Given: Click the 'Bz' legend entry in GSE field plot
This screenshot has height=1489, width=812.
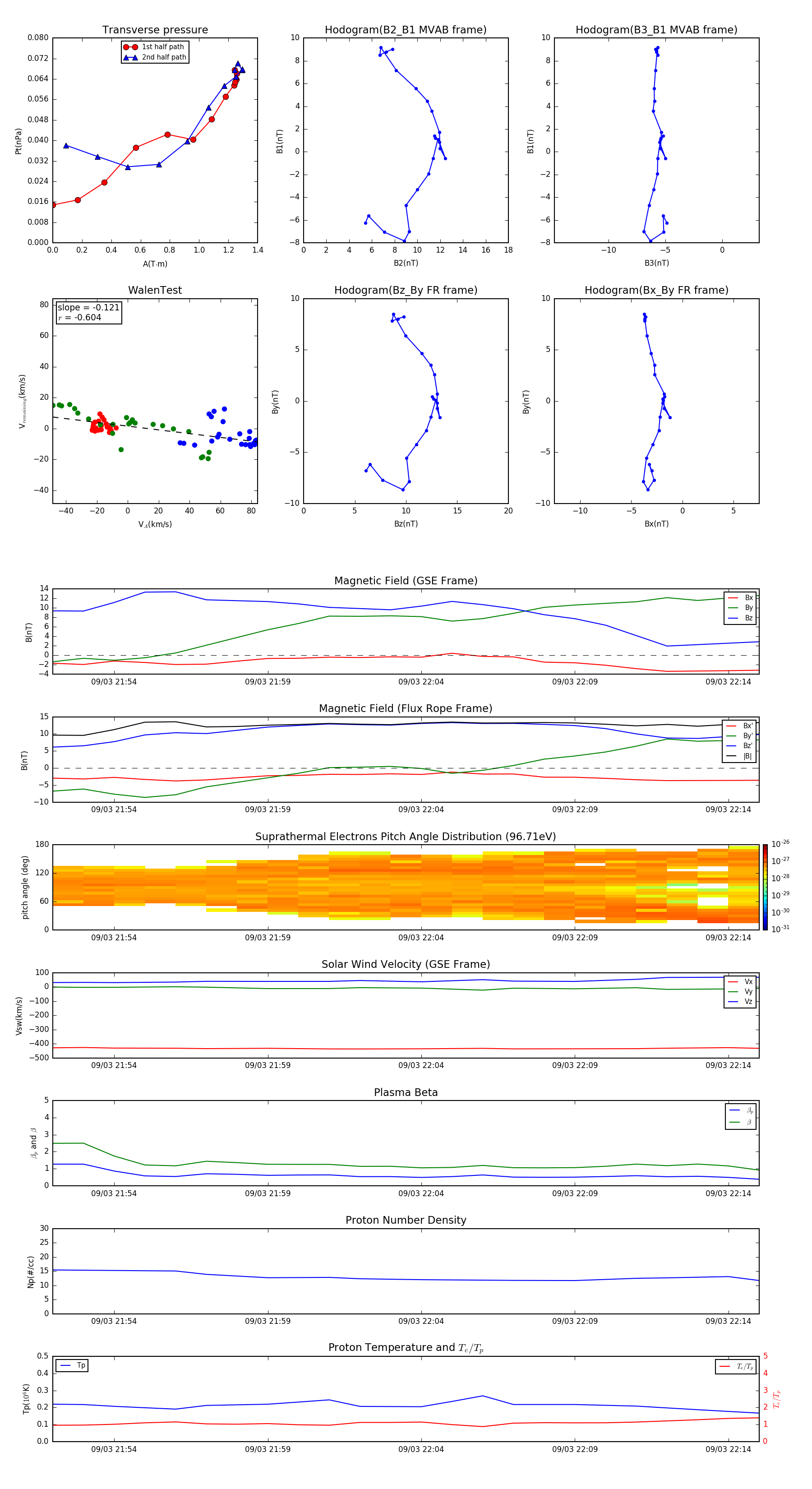Looking at the screenshot, I should (x=741, y=619).
